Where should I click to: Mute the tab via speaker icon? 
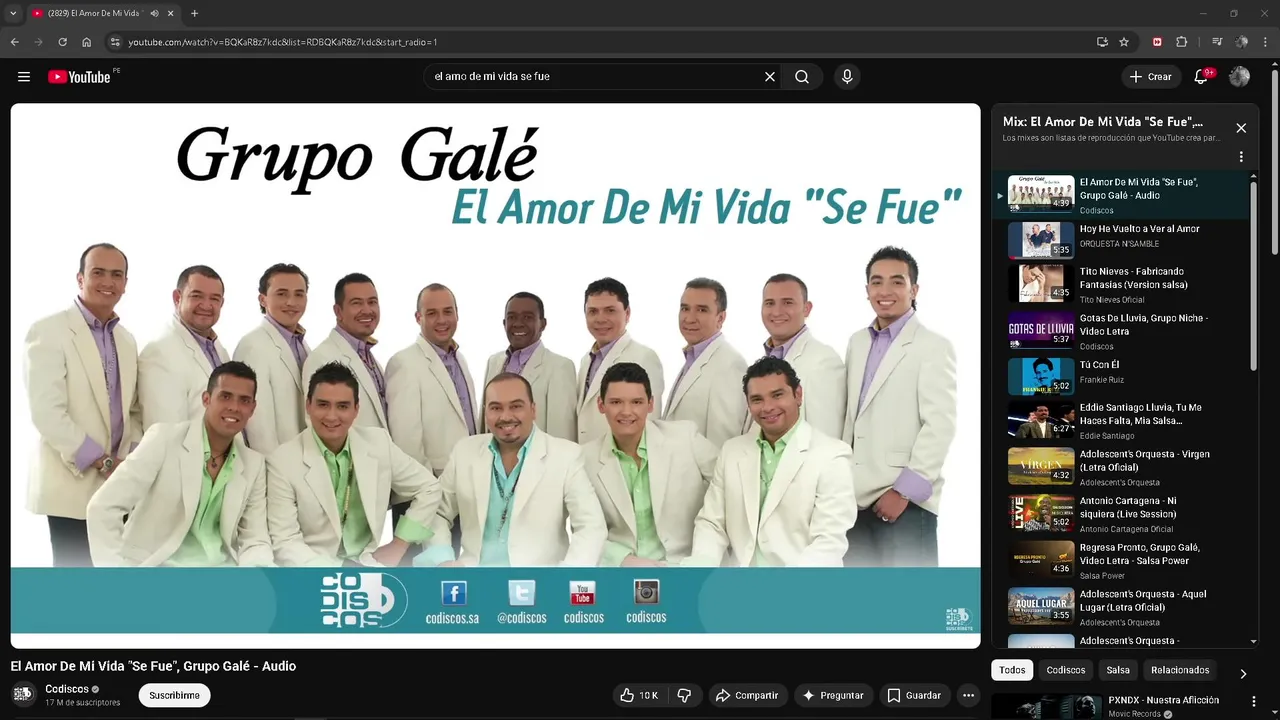154,13
